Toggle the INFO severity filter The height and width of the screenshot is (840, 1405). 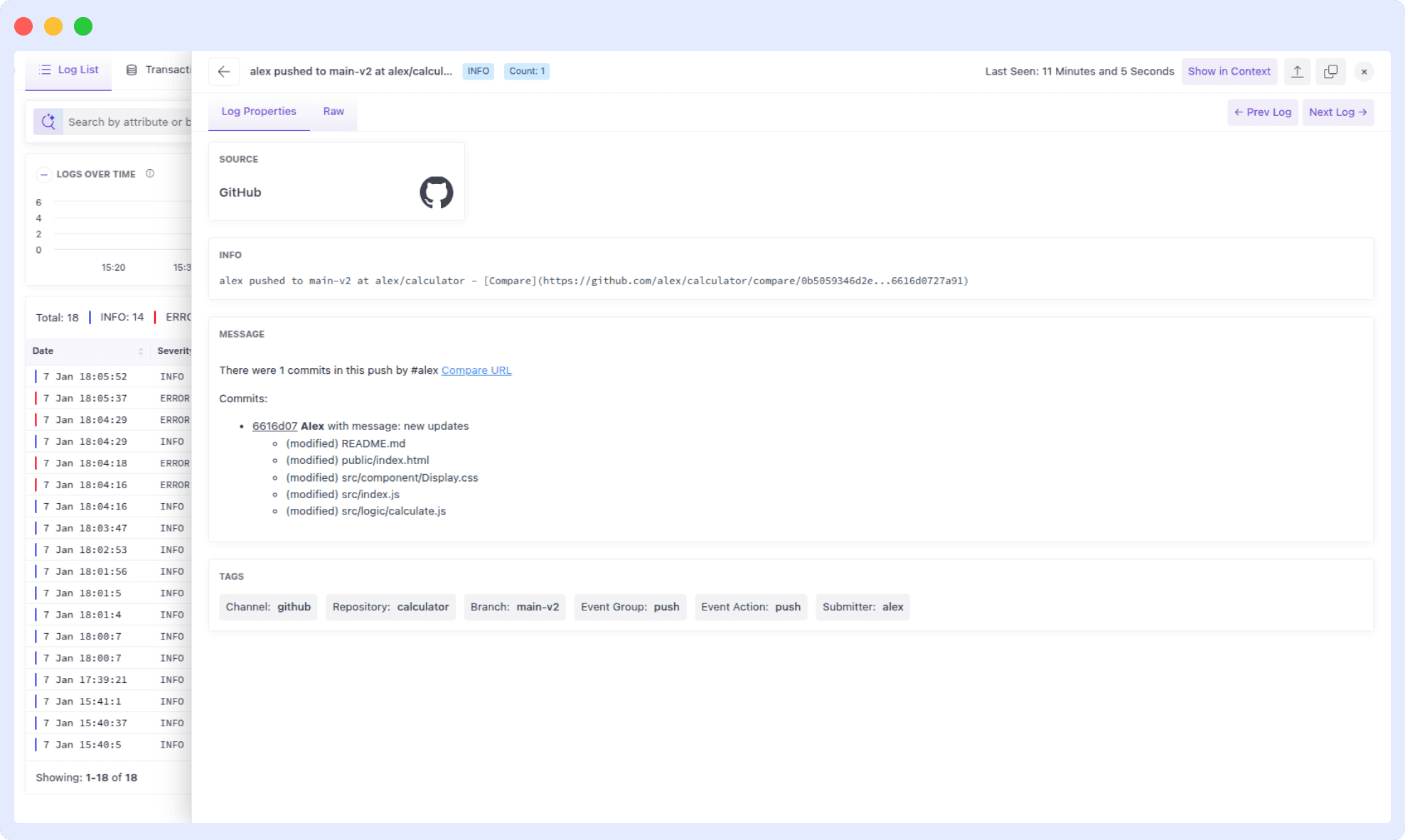[x=122, y=317]
